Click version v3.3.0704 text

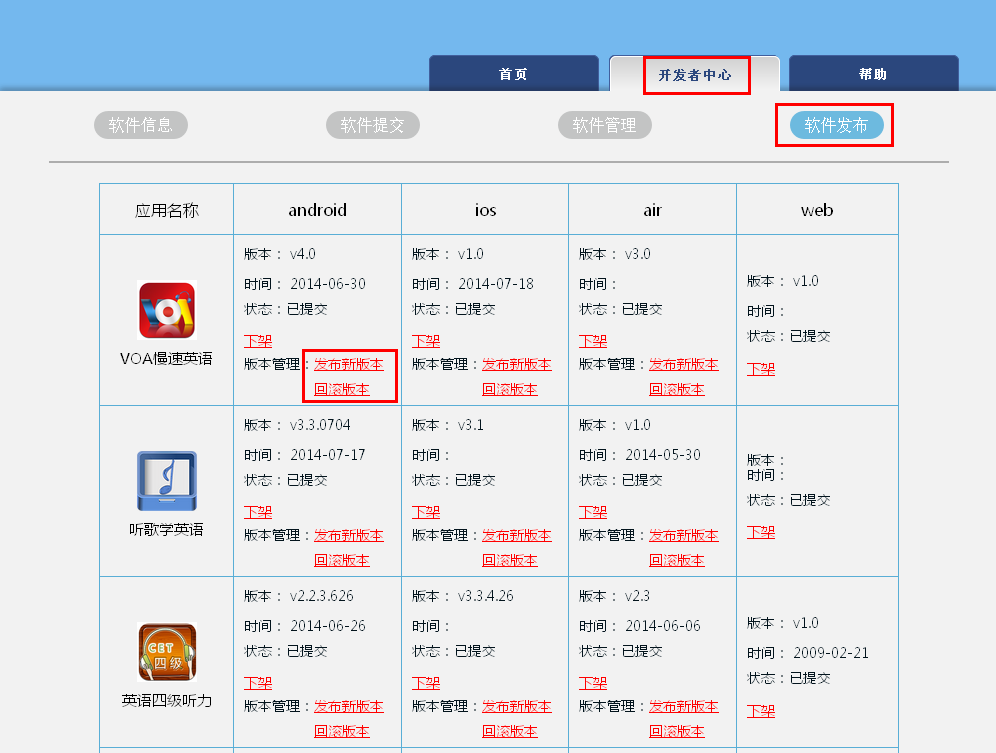[x=320, y=425]
